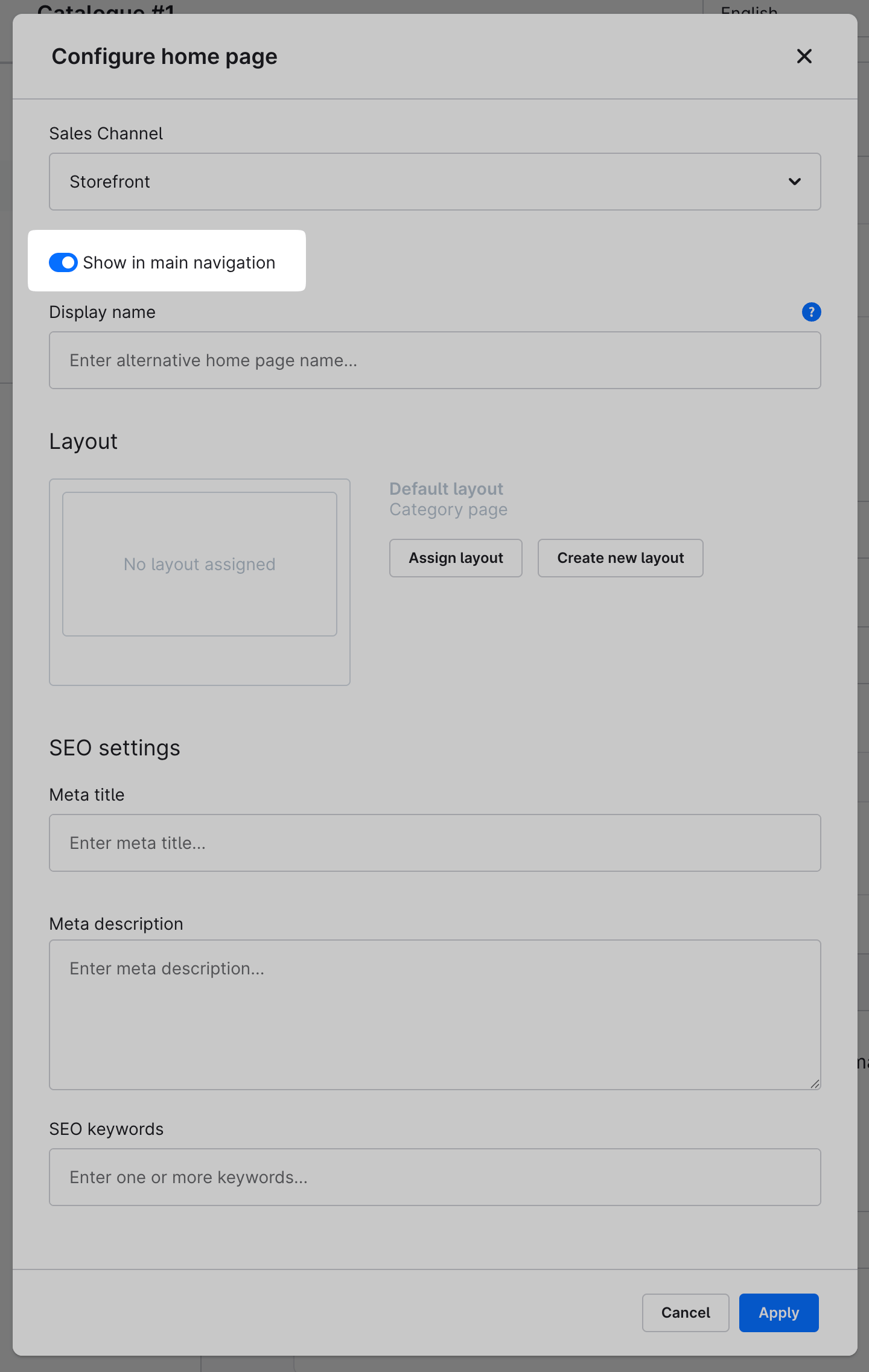Image resolution: width=869 pixels, height=1372 pixels.
Task: Toggle the Show in main navigation switch
Action: click(x=63, y=262)
